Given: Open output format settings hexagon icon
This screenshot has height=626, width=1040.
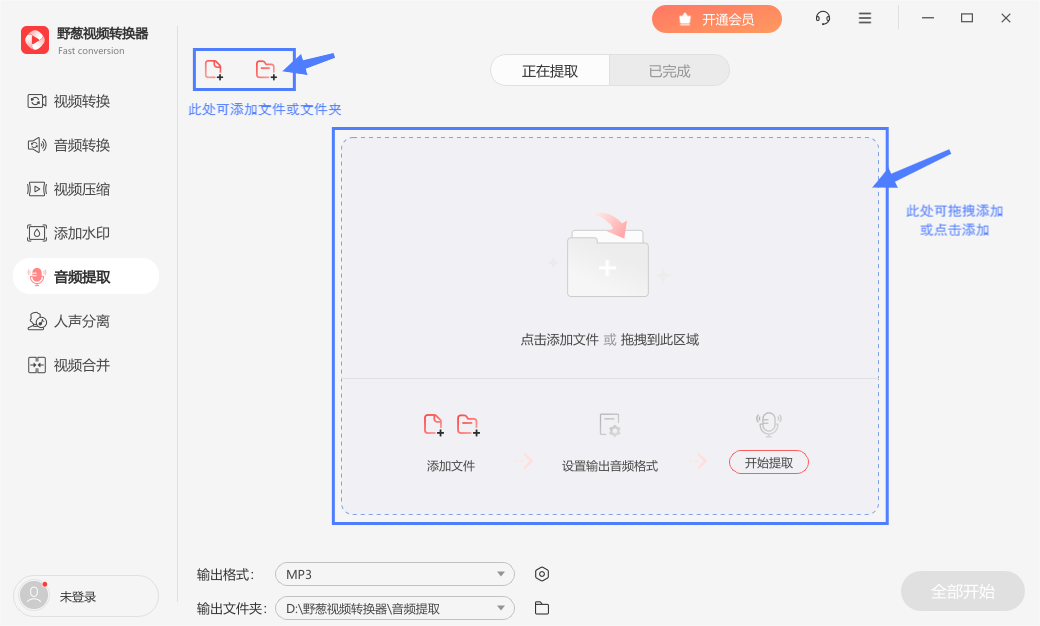Looking at the screenshot, I should pos(542,574).
